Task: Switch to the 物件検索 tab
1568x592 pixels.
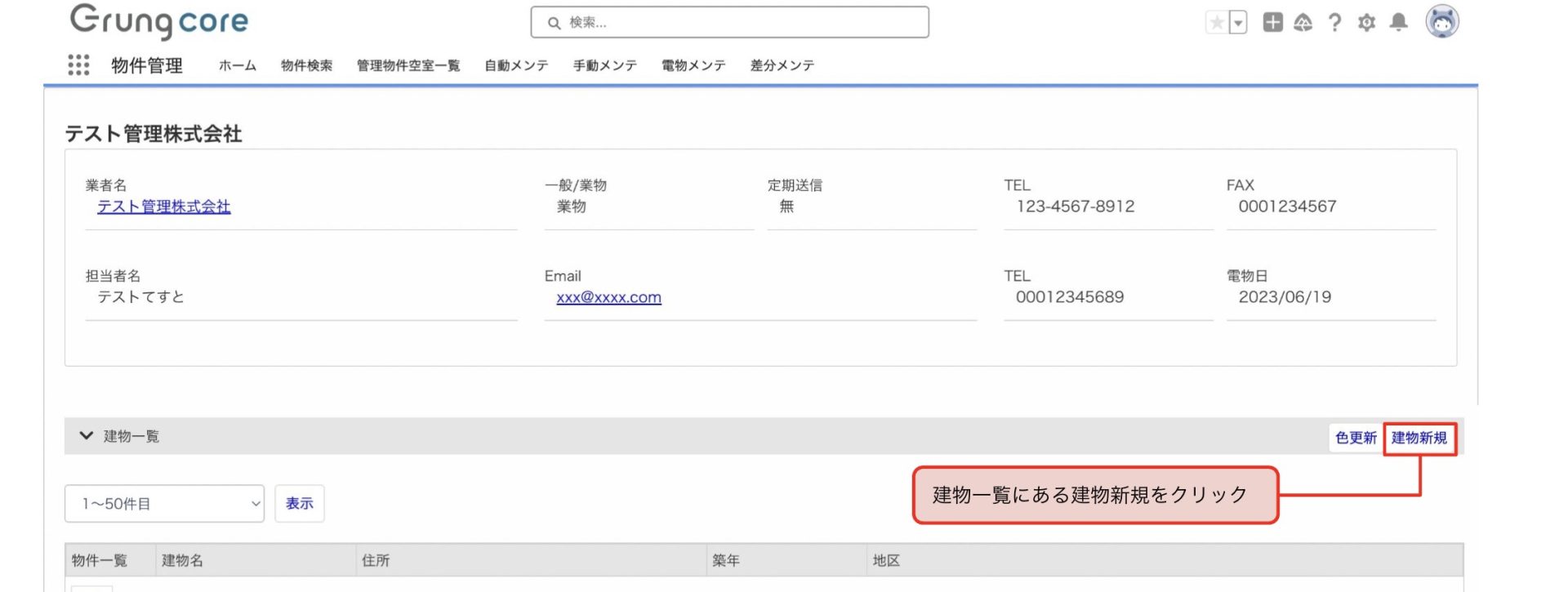Action: tap(306, 66)
